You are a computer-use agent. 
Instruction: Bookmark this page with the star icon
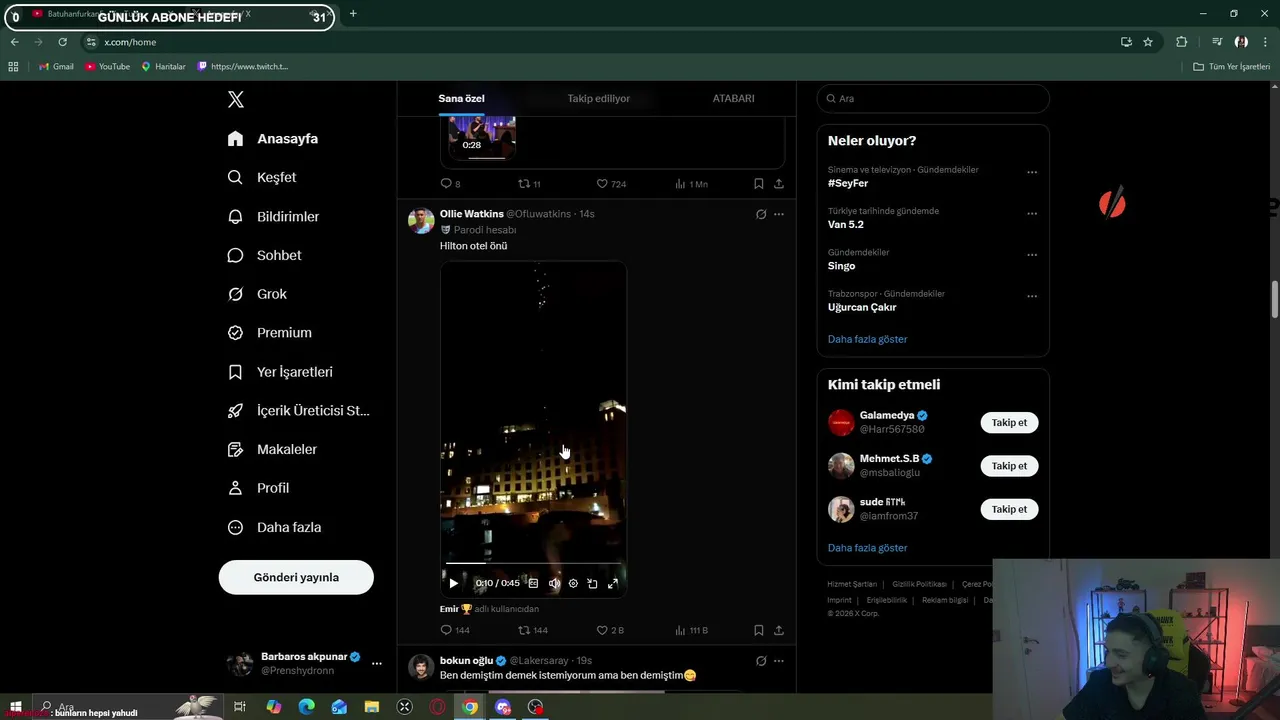1148,42
